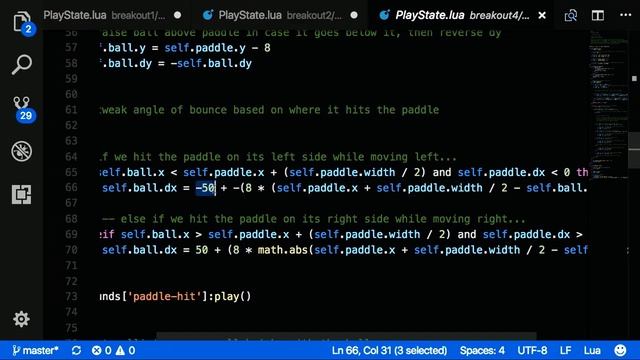Click the master branch in status bar
640x360 pixels.
tap(35, 351)
